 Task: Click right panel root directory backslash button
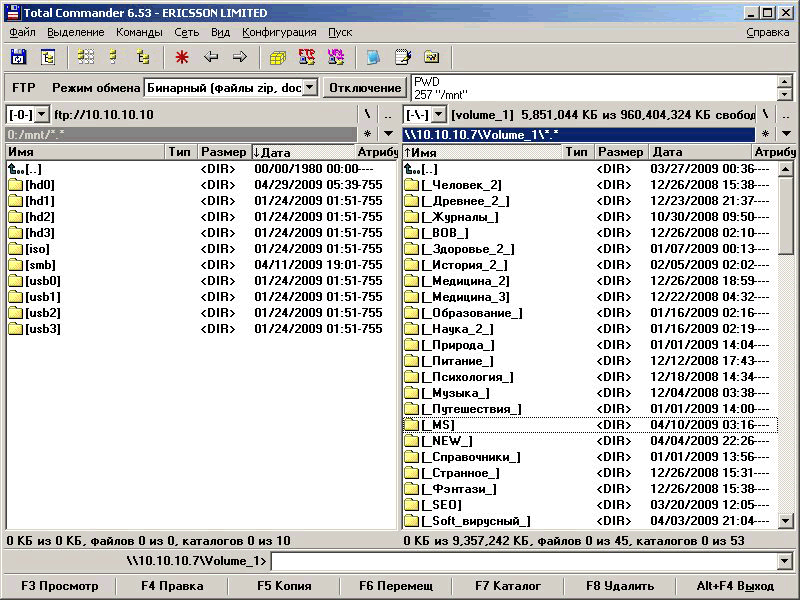click(x=765, y=114)
